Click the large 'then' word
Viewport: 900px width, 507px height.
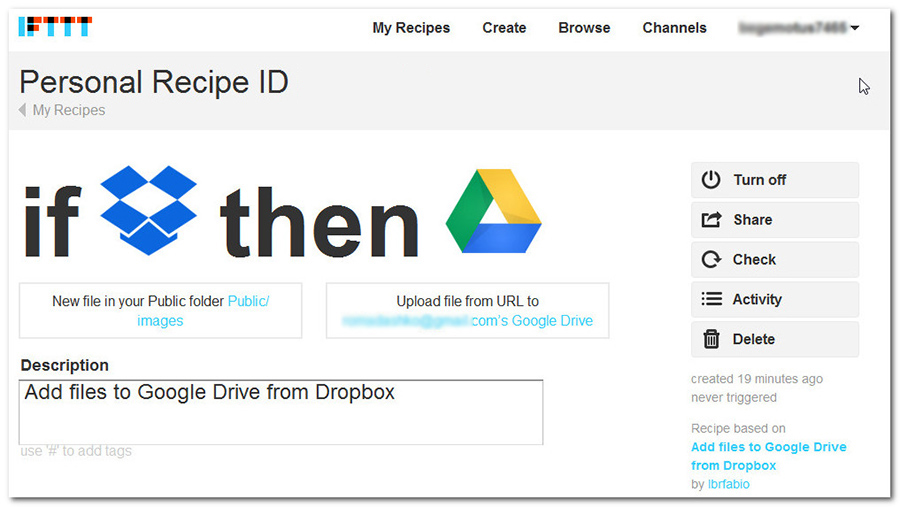[320, 221]
